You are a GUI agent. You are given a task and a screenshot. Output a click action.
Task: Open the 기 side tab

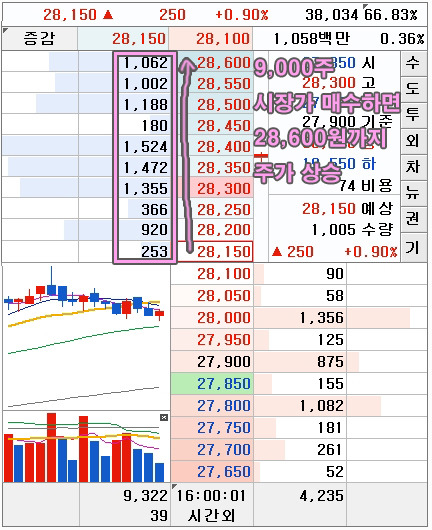point(412,248)
